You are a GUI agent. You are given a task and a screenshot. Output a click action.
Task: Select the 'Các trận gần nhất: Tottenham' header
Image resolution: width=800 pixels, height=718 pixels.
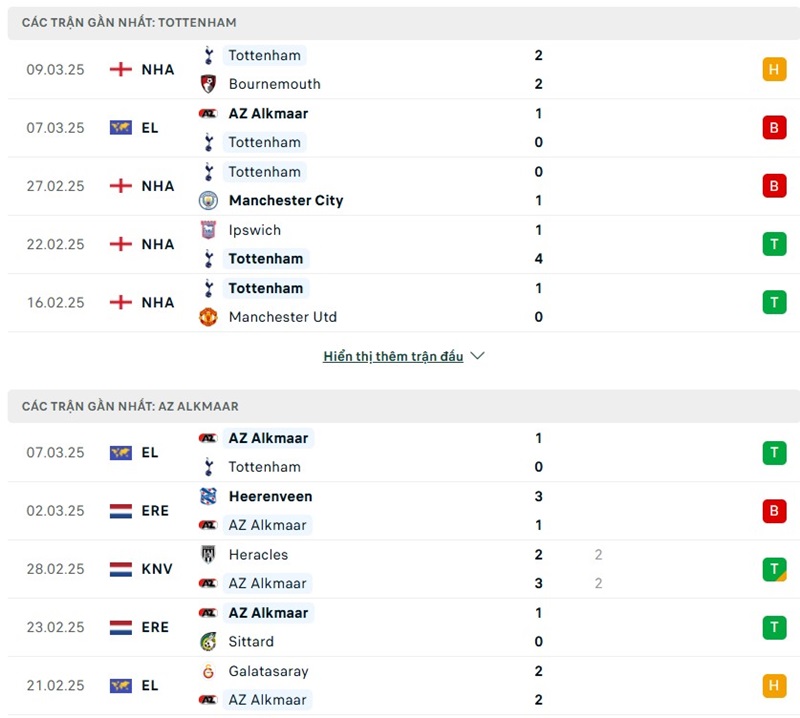(129, 22)
